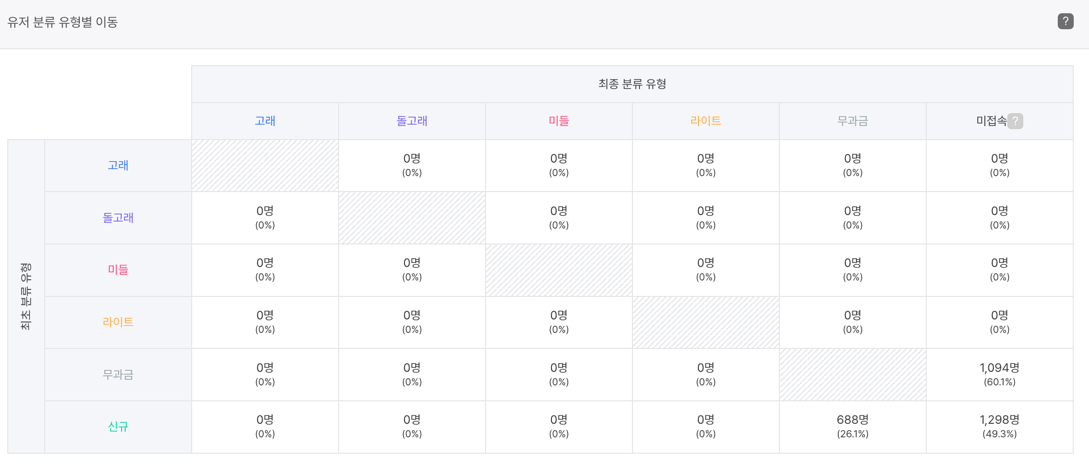Select the 돌고래 column header

click(x=412, y=121)
